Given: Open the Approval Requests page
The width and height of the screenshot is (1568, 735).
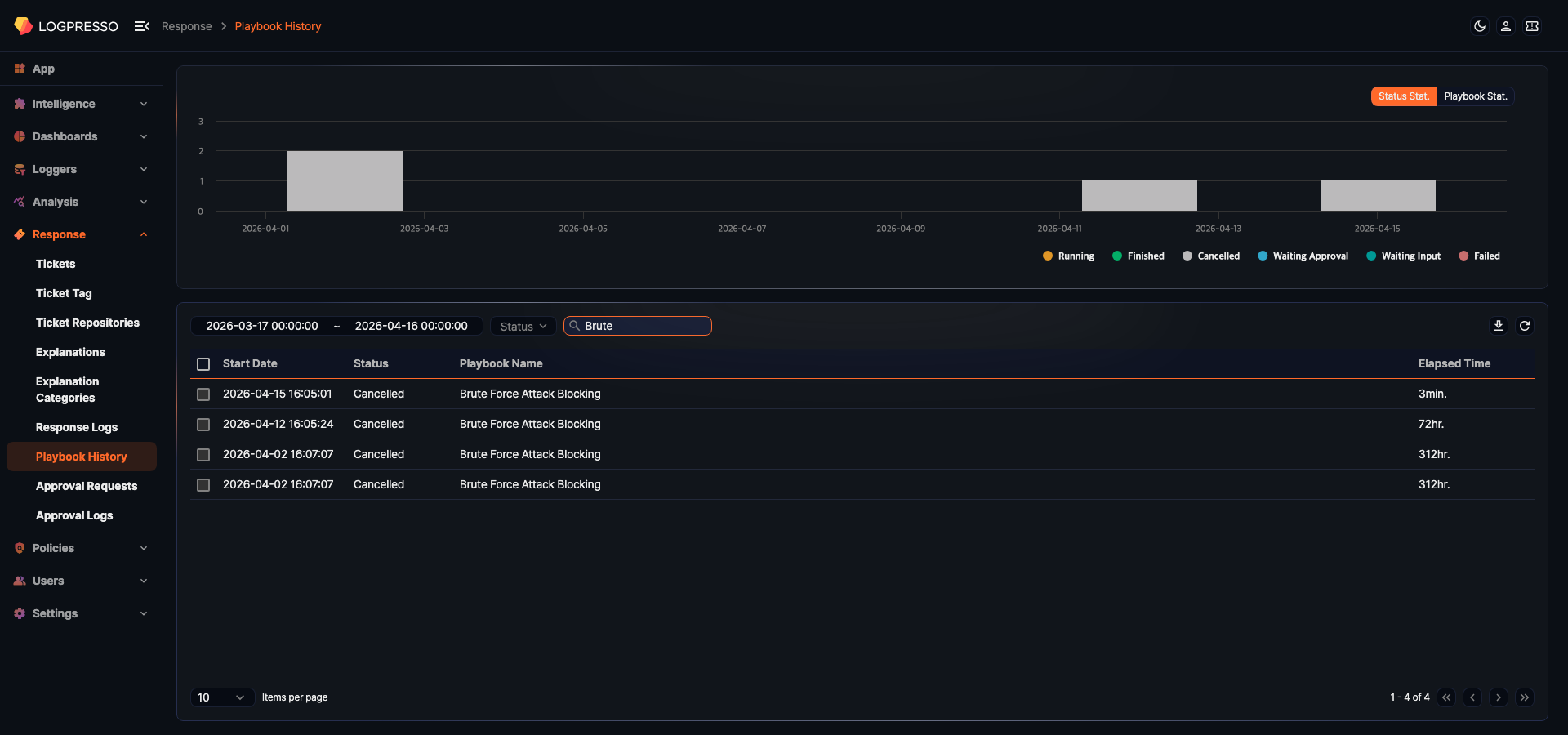Looking at the screenshot, I should (87, 486).
